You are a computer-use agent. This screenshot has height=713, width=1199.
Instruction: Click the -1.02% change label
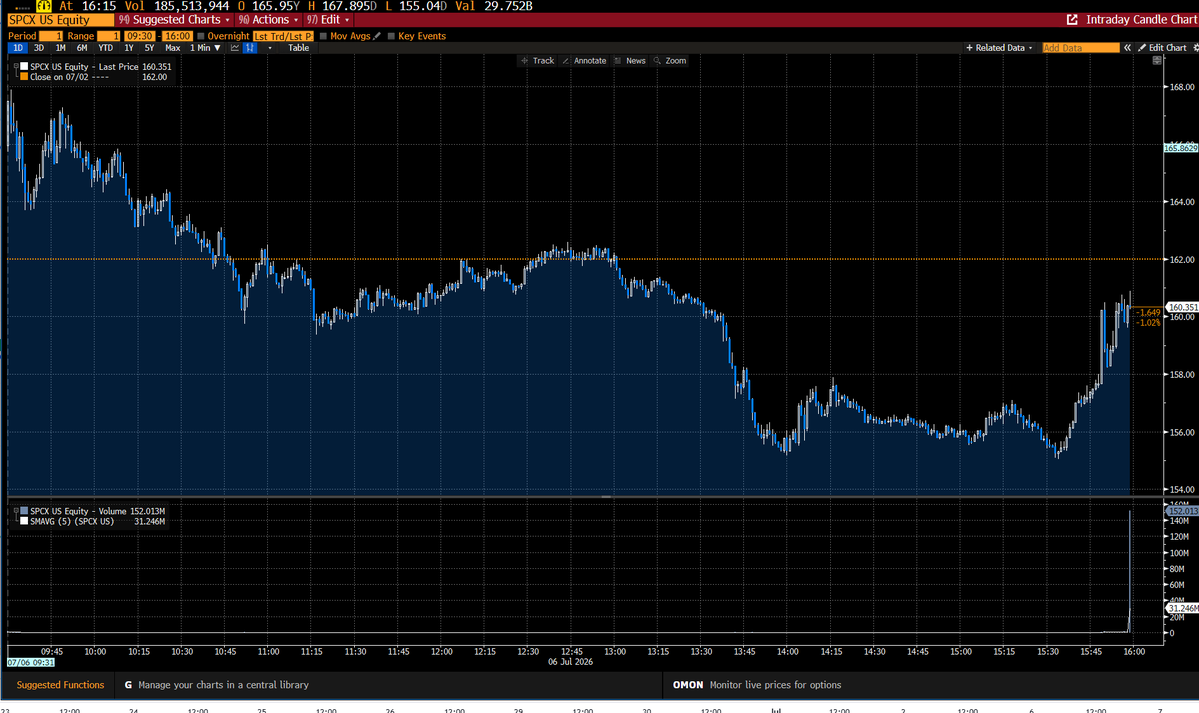click(1149, 323)
